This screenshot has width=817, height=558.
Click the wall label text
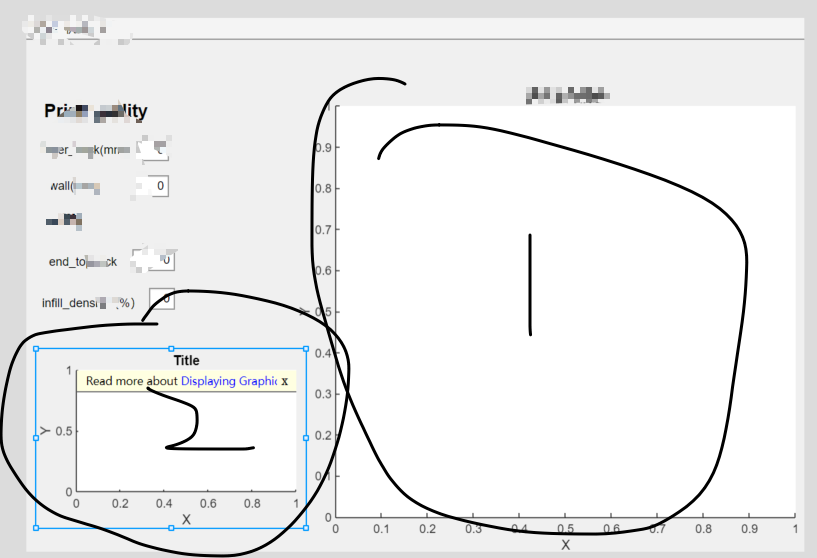pyautogui.click(x=75, y=186)
